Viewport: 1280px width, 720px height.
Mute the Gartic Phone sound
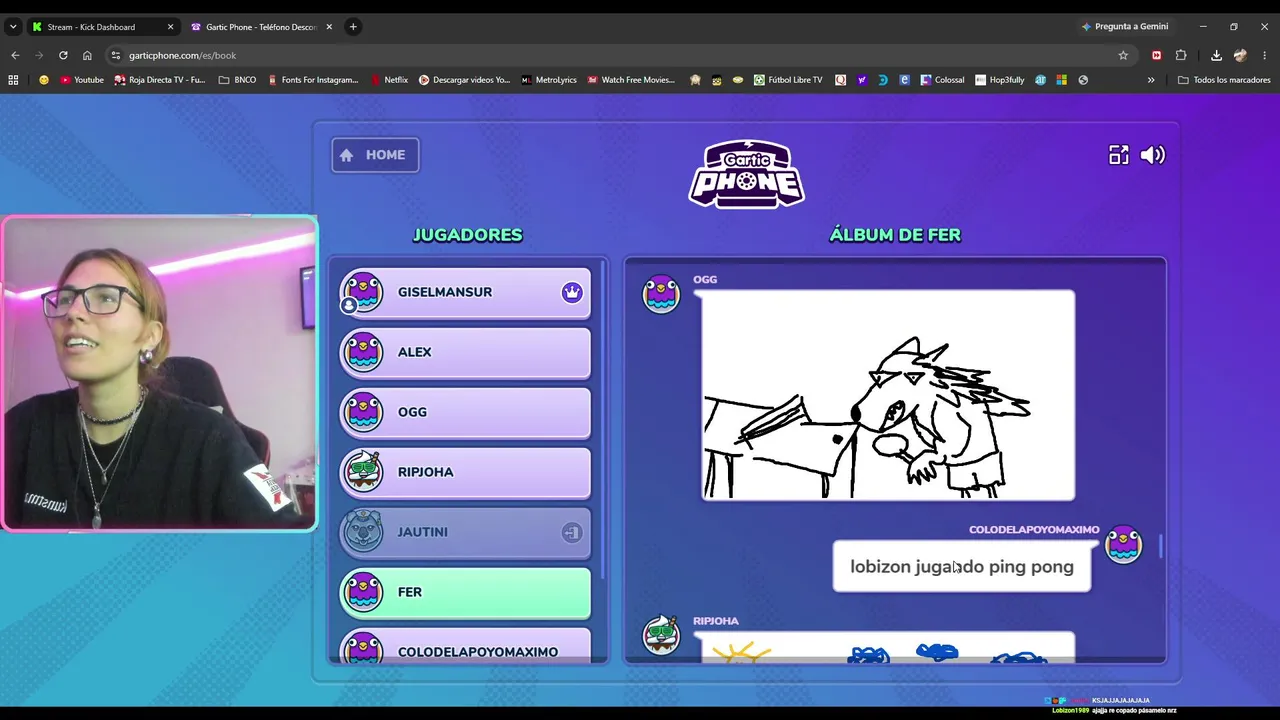click(1153, 155)
